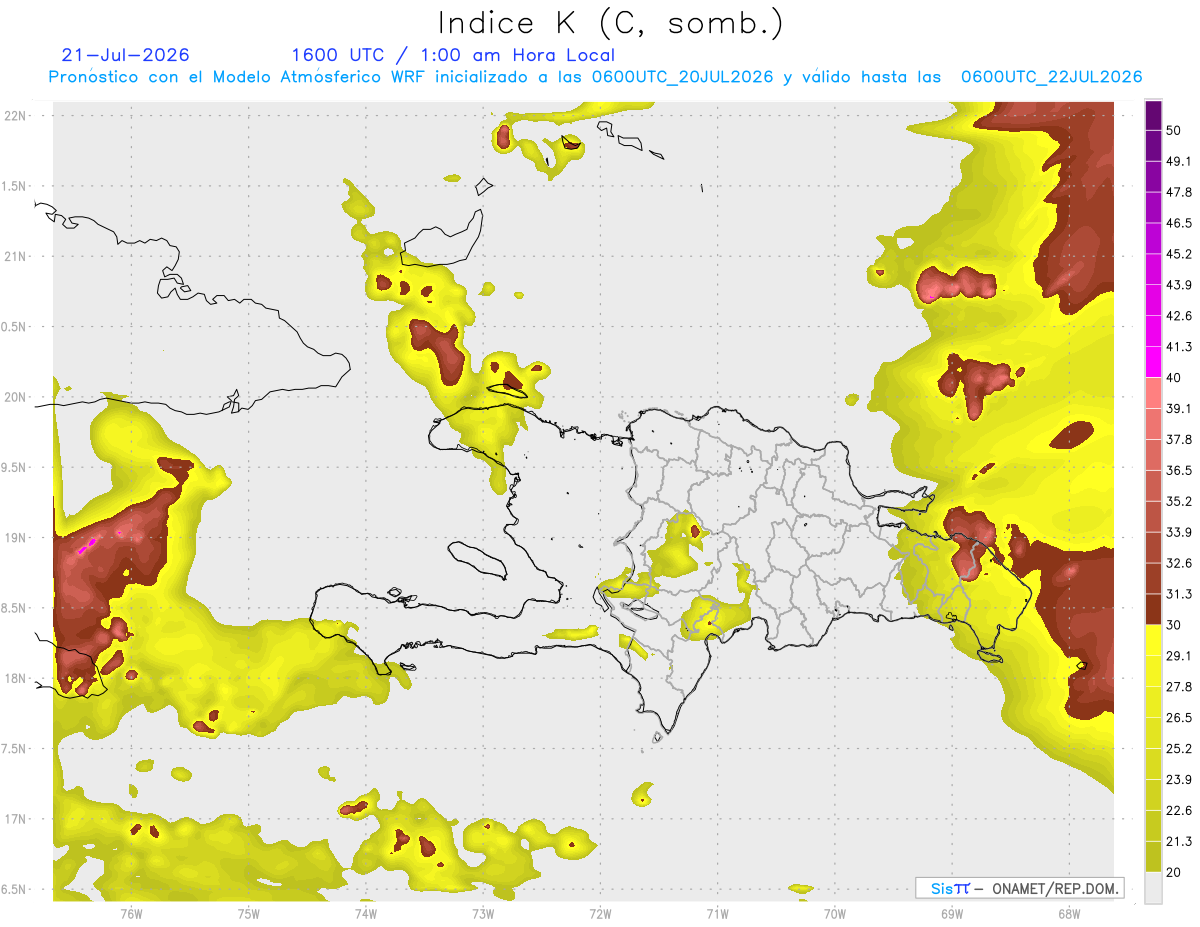Click the color scale value "23.9"
This screenshot has height=927, width=1200.
point(1180,780)
